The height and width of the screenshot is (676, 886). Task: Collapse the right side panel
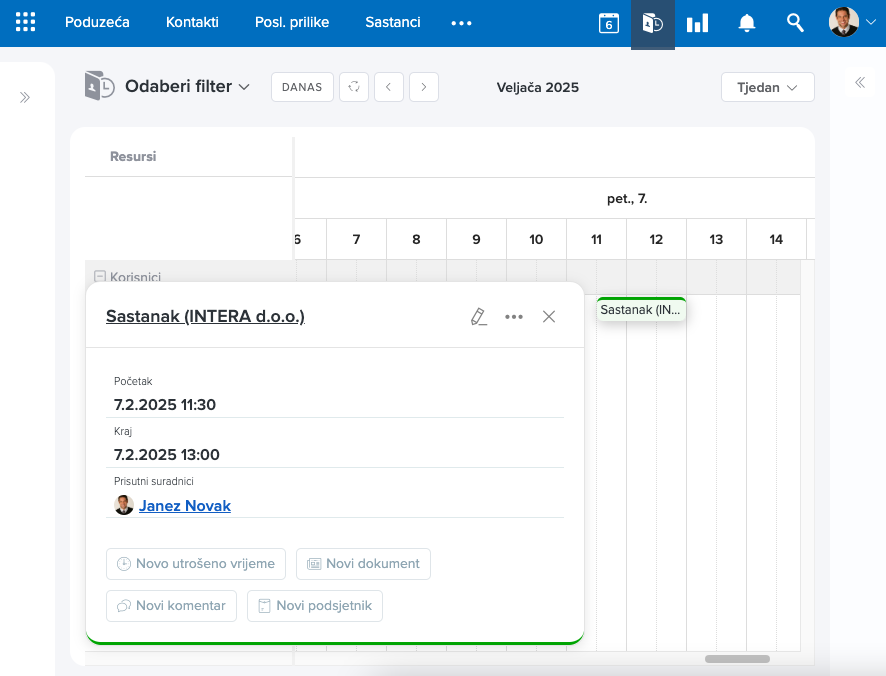pos(859,83)
